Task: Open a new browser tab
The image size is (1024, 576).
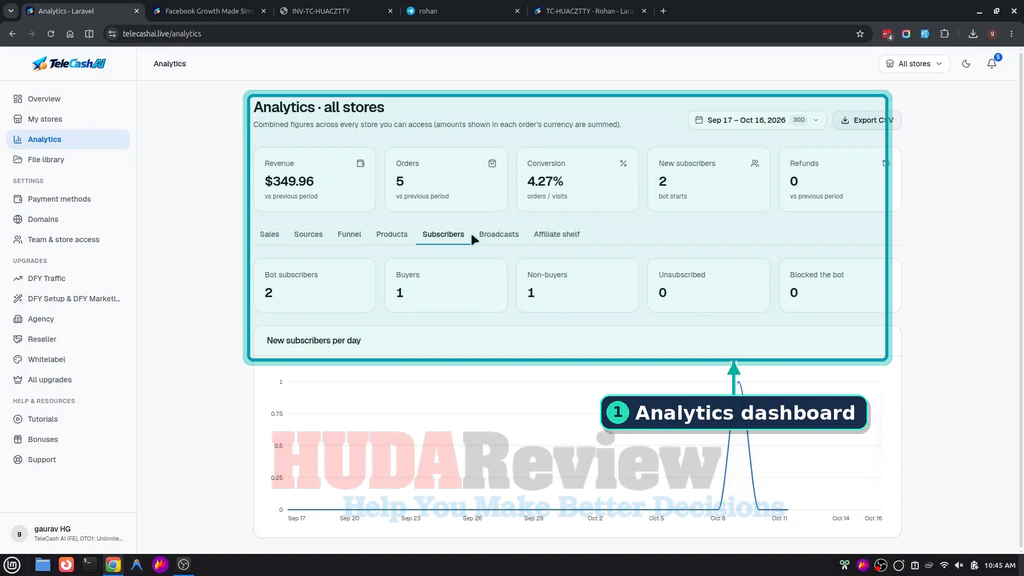Action: (664, 11)
